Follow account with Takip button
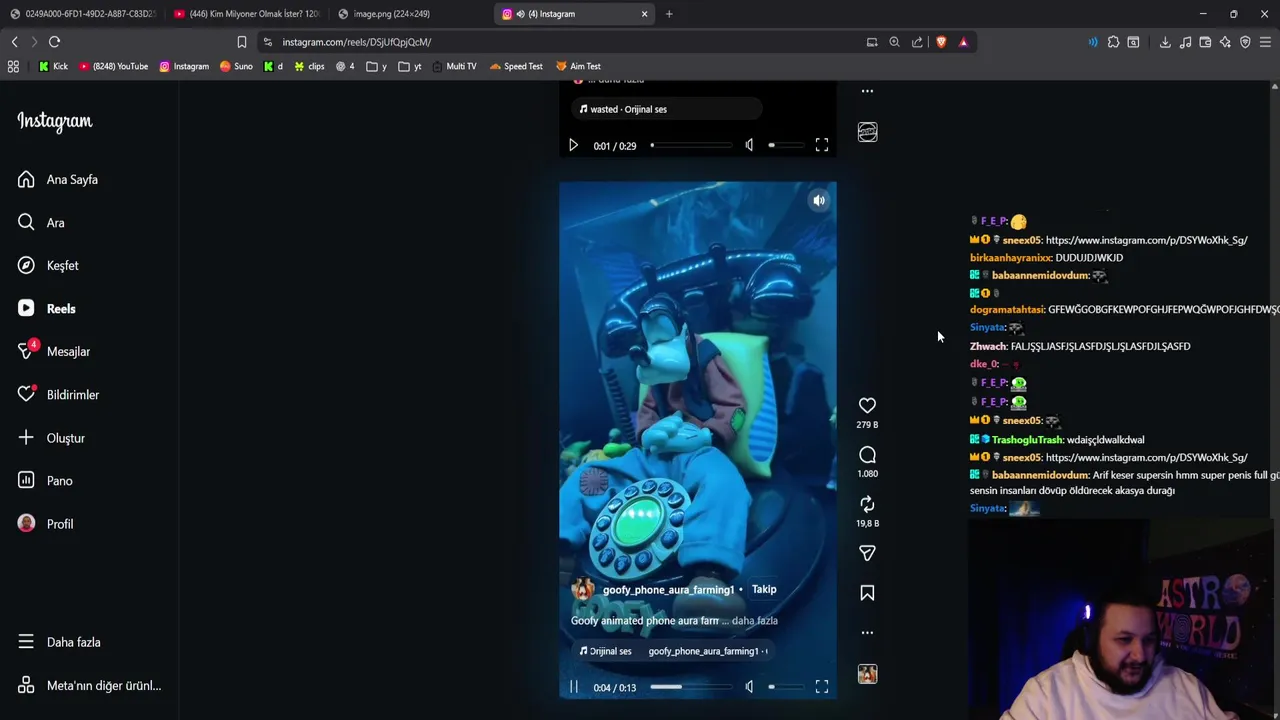 (x=764, y=589)
